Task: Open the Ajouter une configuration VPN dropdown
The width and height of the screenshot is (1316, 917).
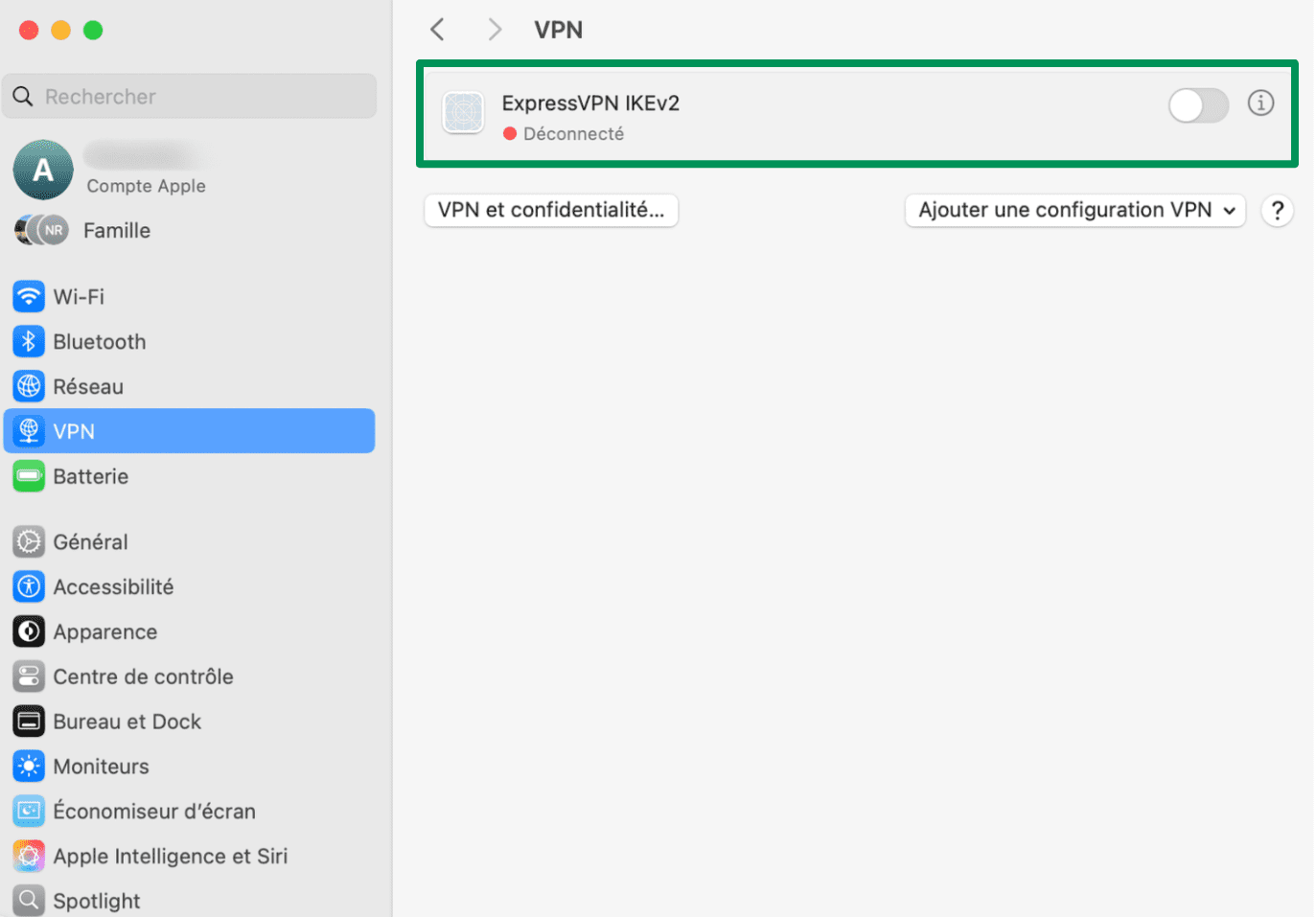Action: [1074, 210]
